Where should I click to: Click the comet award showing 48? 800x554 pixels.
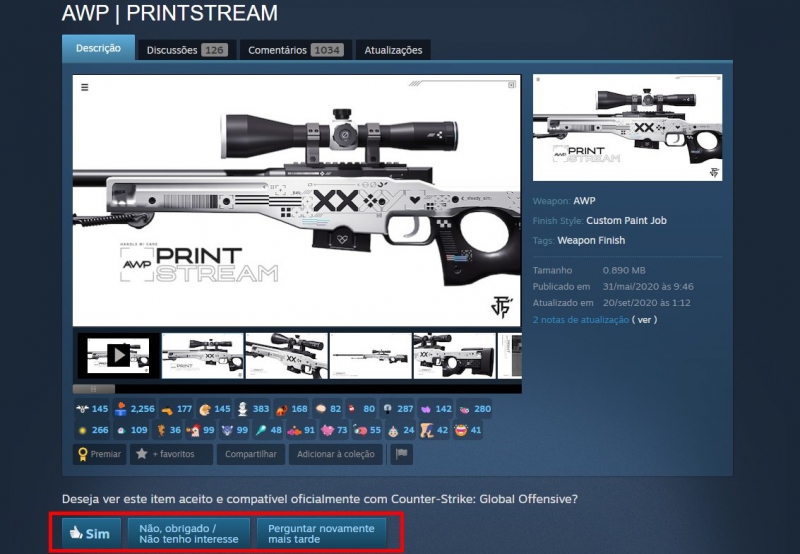click(x=268, y=430)
